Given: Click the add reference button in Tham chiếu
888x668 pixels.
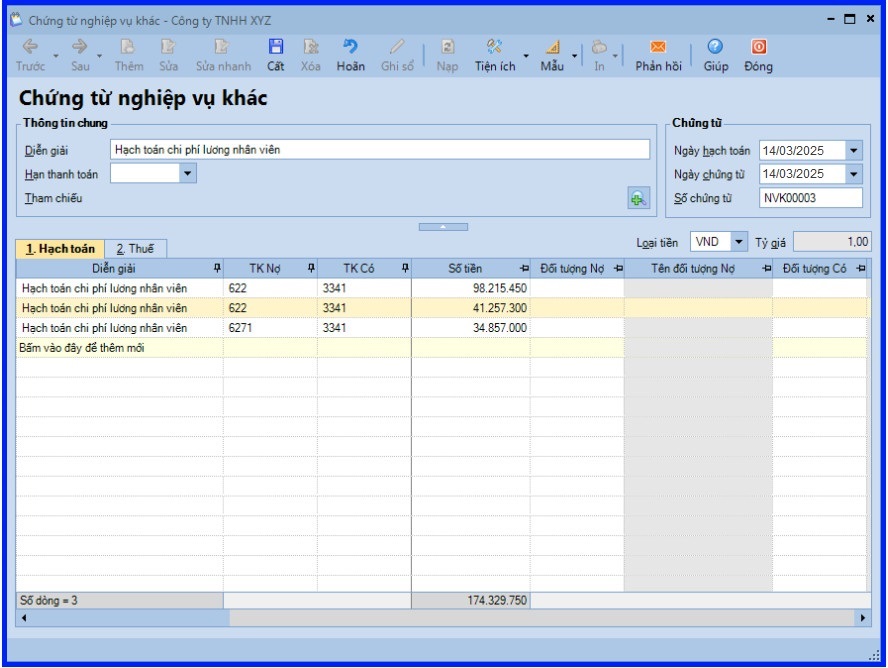Looking at the screenshot, I should (x=638, y=198).
